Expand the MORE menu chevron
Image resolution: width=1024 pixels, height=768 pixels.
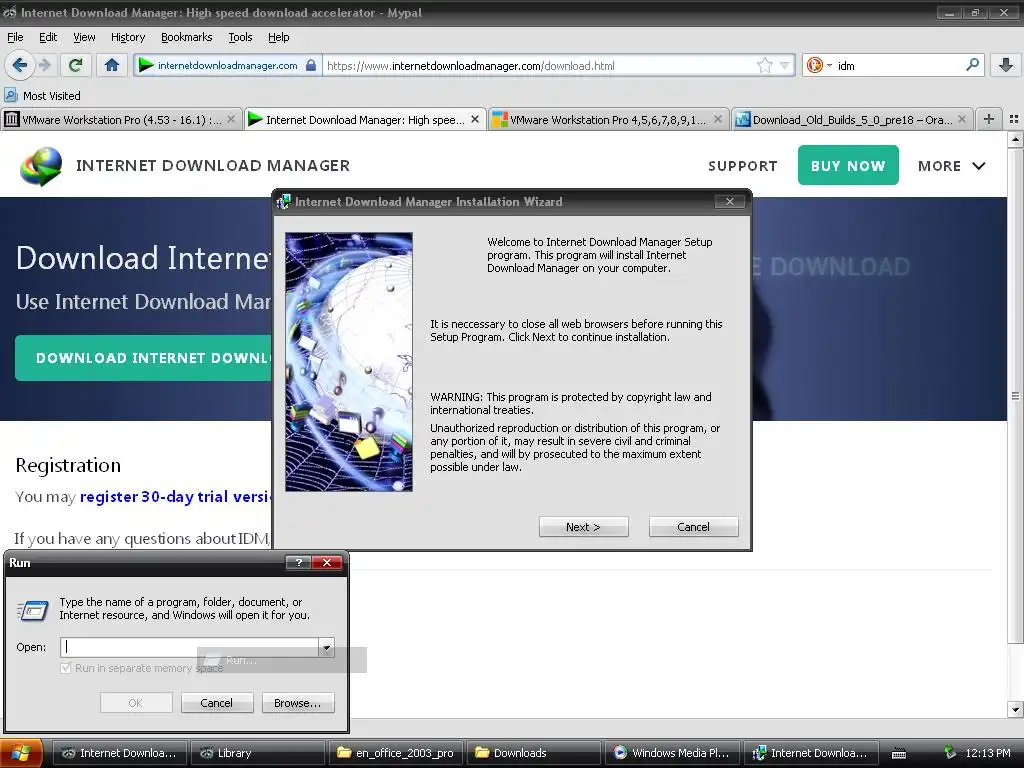point(978,166)
